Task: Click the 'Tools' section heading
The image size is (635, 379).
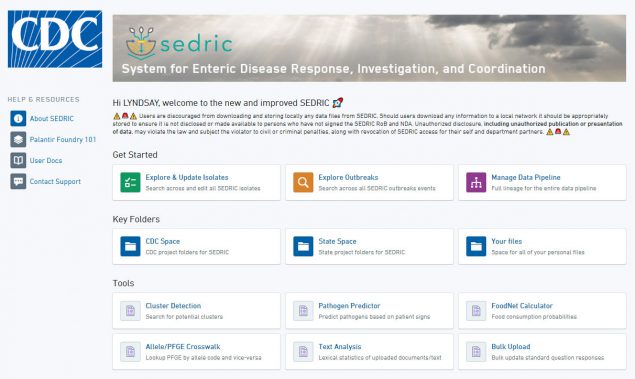Action: coord(123,283)
